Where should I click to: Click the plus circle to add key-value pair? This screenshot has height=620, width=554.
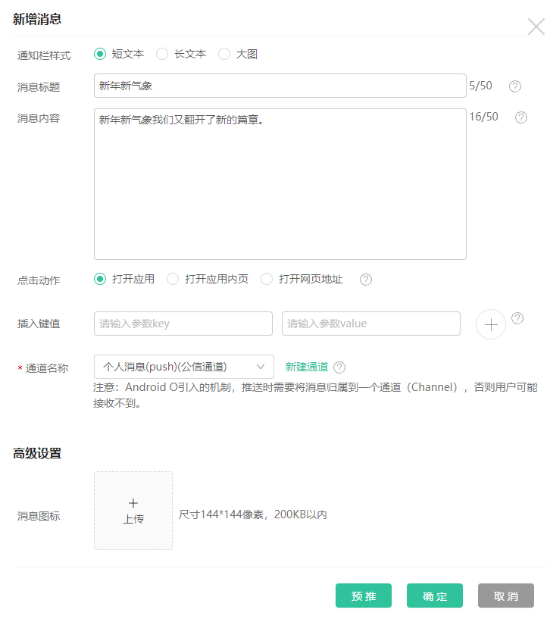tap(491, 325)
